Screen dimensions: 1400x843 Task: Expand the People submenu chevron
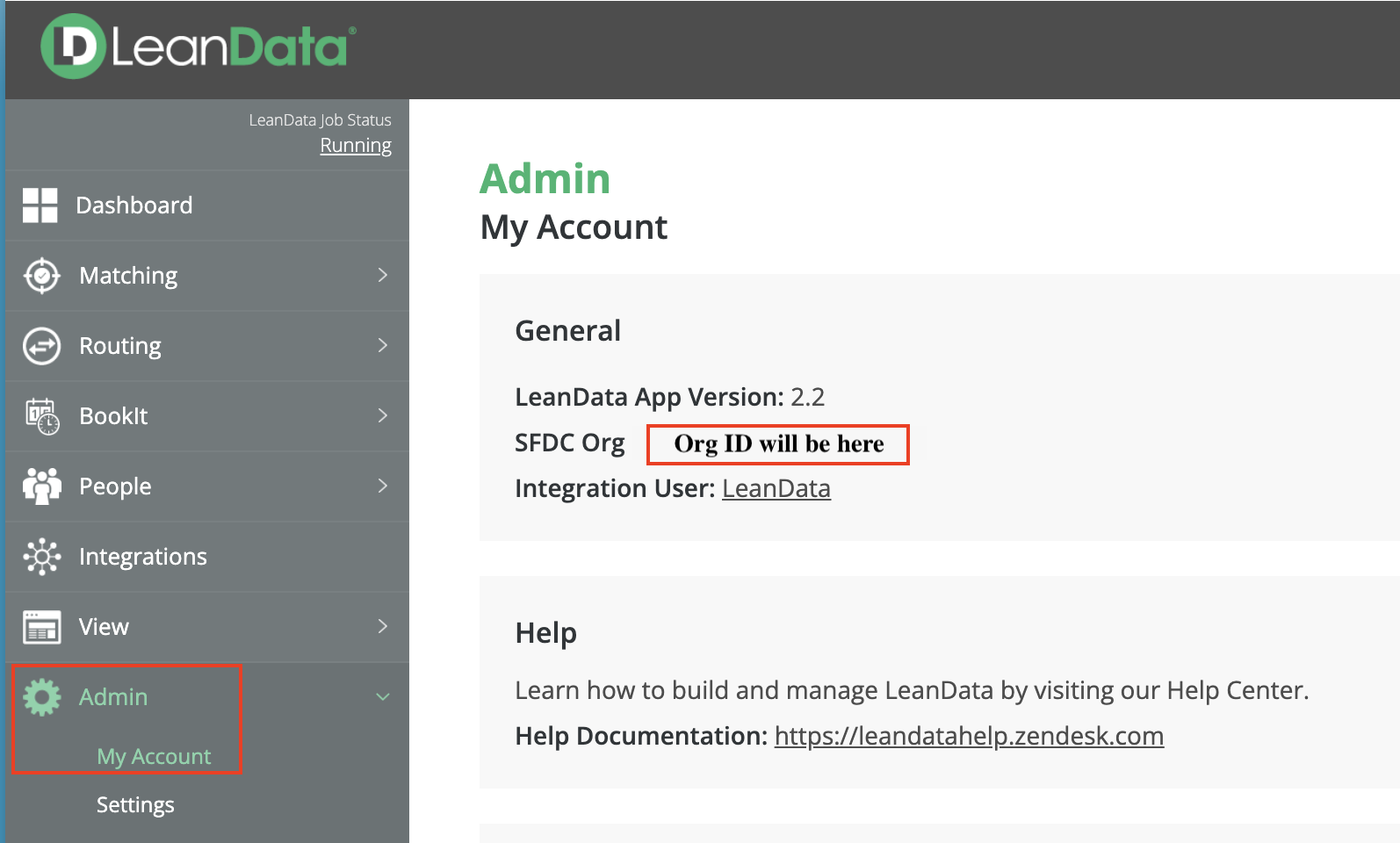tap(382, 486)
